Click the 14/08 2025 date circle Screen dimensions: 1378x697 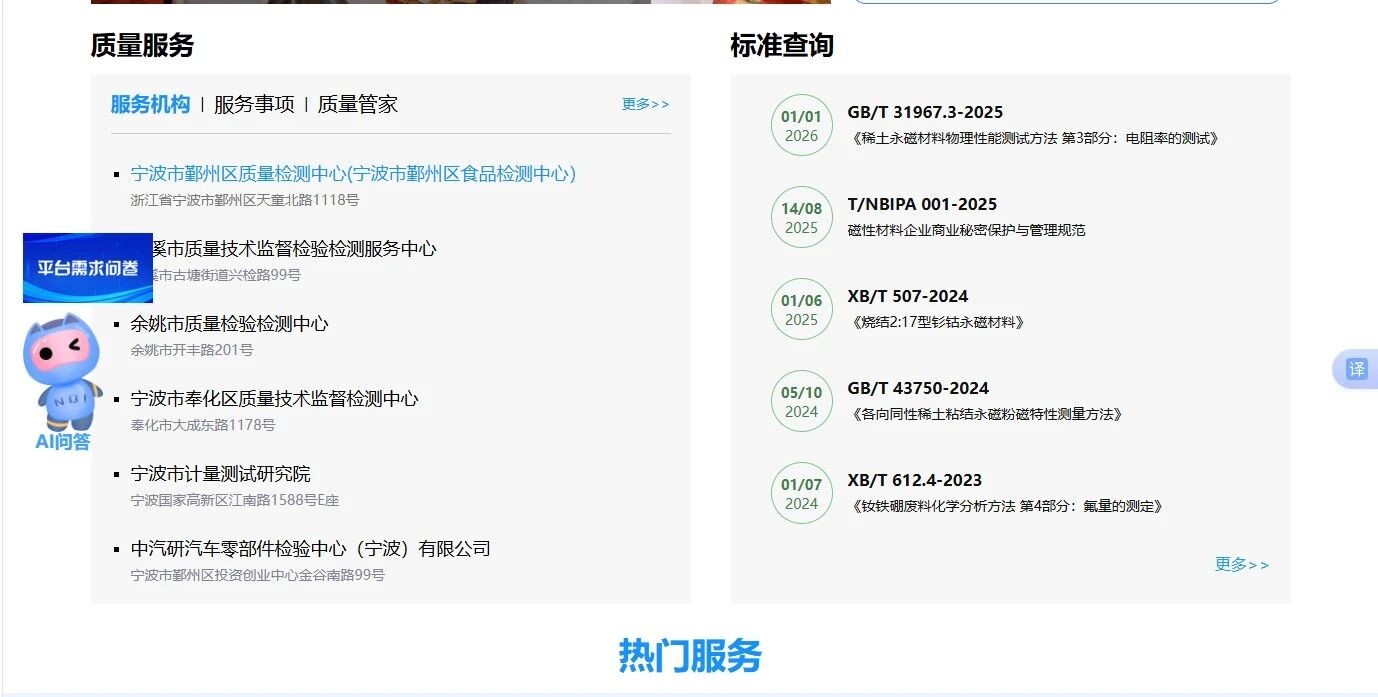(801, 218)
